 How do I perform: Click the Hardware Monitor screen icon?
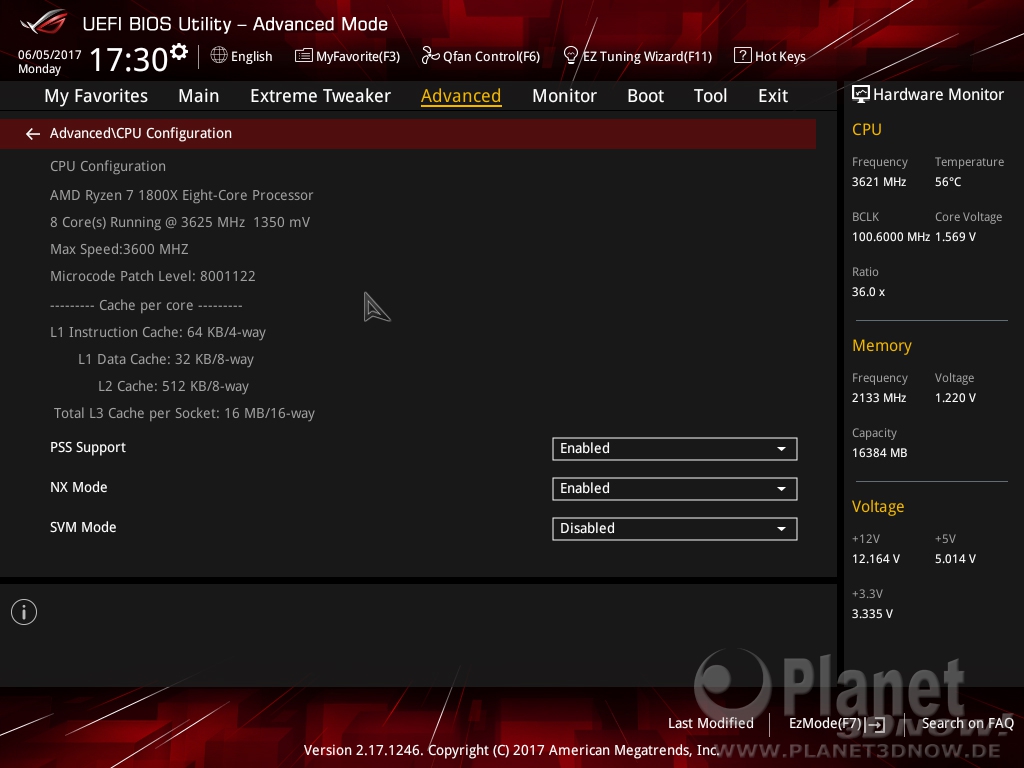861,95
